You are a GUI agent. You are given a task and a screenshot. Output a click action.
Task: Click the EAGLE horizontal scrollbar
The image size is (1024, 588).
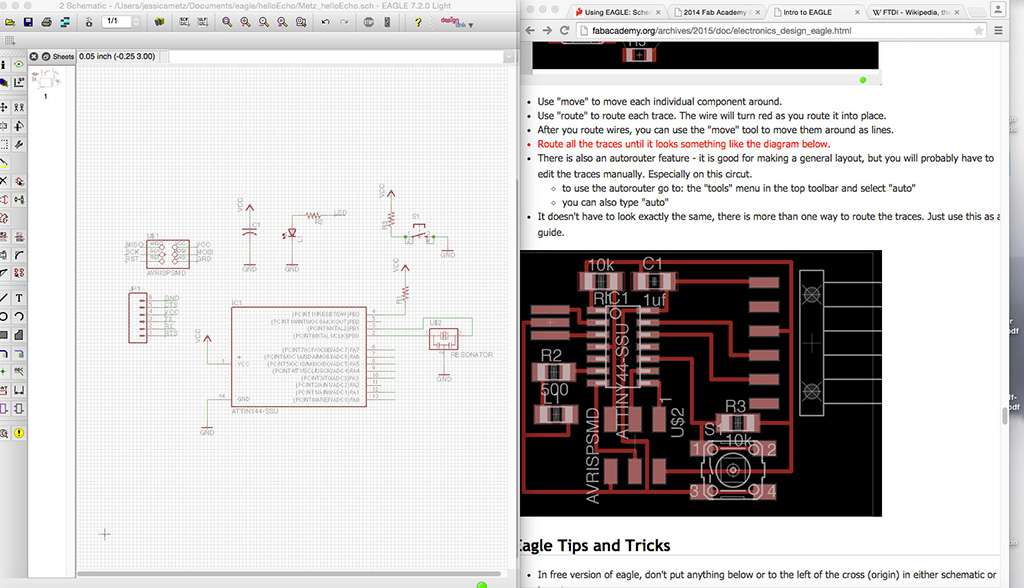pos(289,574)
